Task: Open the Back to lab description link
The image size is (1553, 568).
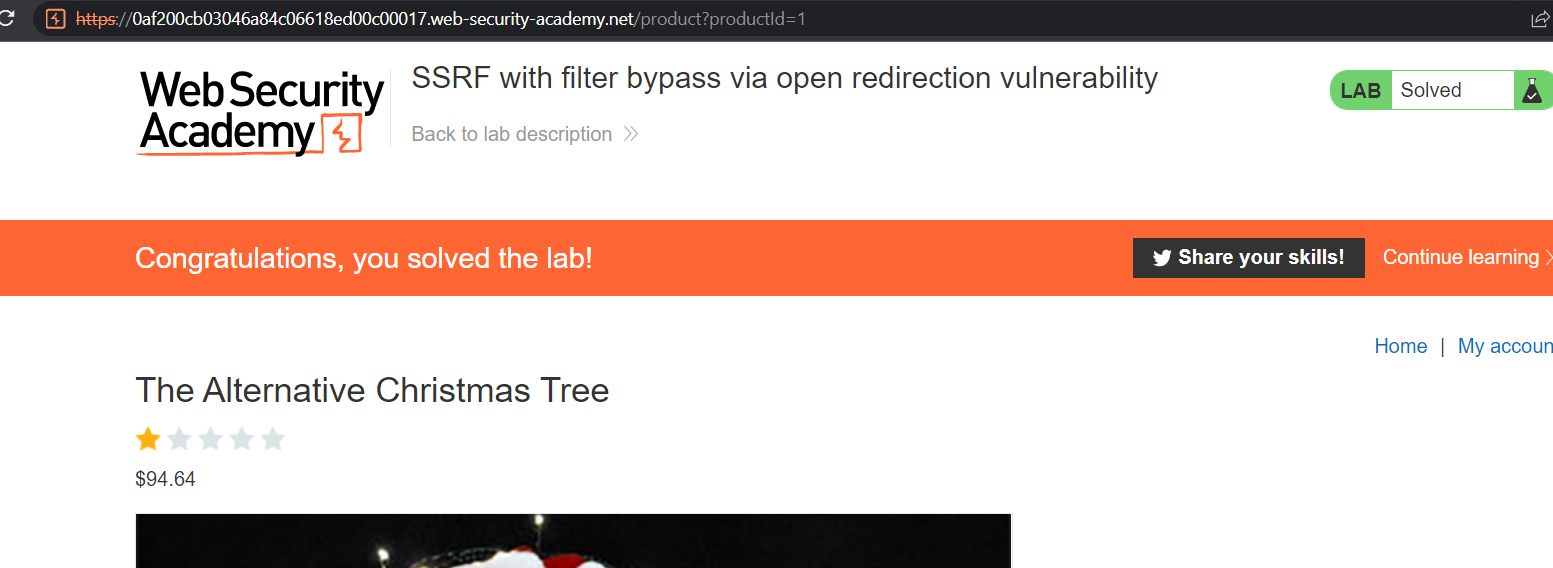Action: click(511, 134)
